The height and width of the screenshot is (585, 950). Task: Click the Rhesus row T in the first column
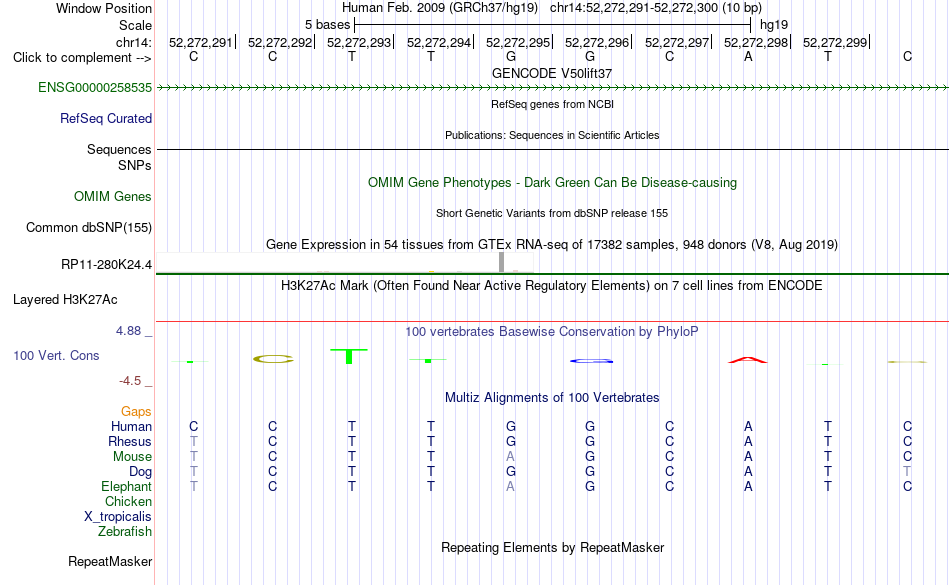[x=193, y=441]
